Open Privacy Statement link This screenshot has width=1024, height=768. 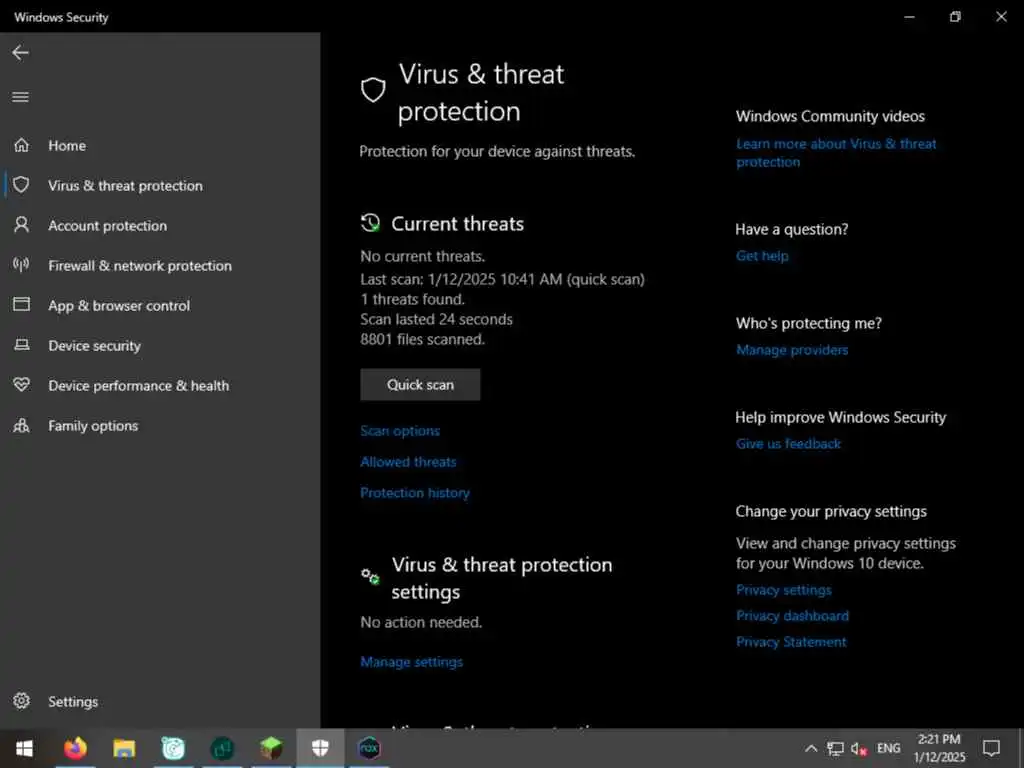coord(791,642)
